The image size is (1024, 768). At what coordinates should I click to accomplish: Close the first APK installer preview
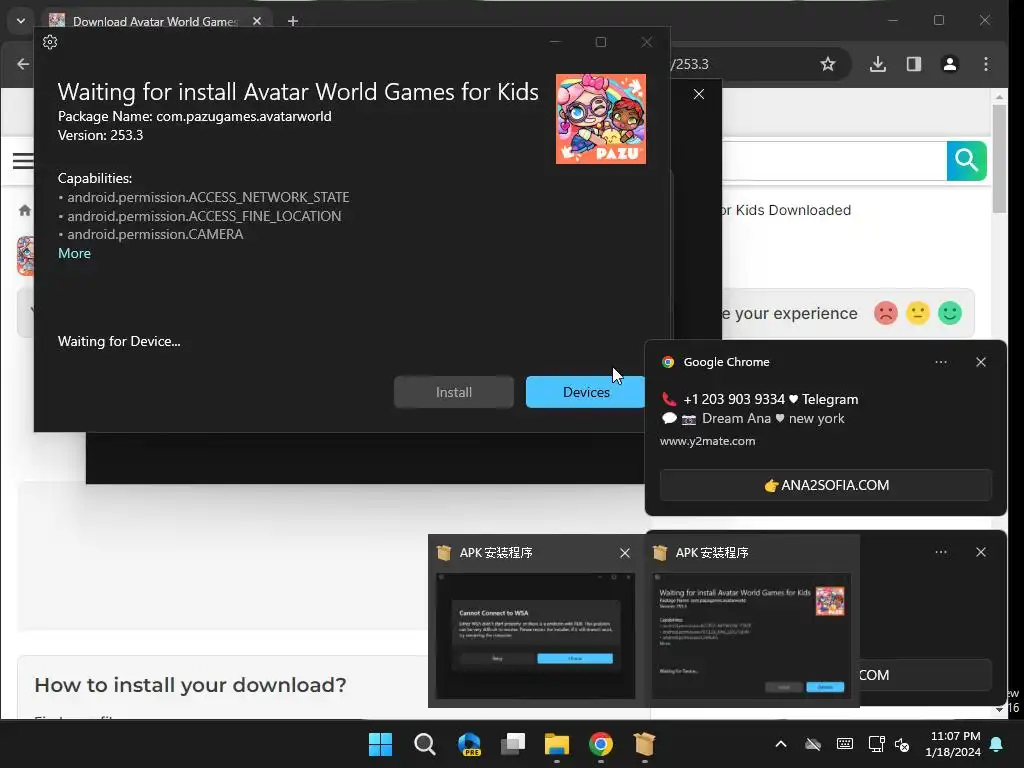[625, 553]
